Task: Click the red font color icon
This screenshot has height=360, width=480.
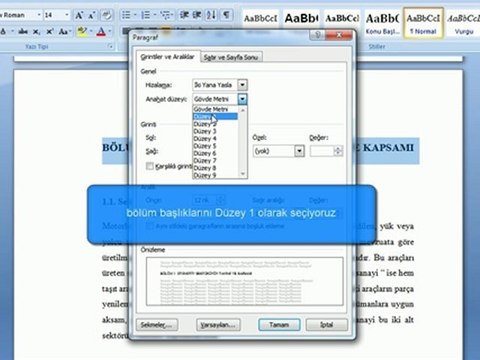Action: 101,32
